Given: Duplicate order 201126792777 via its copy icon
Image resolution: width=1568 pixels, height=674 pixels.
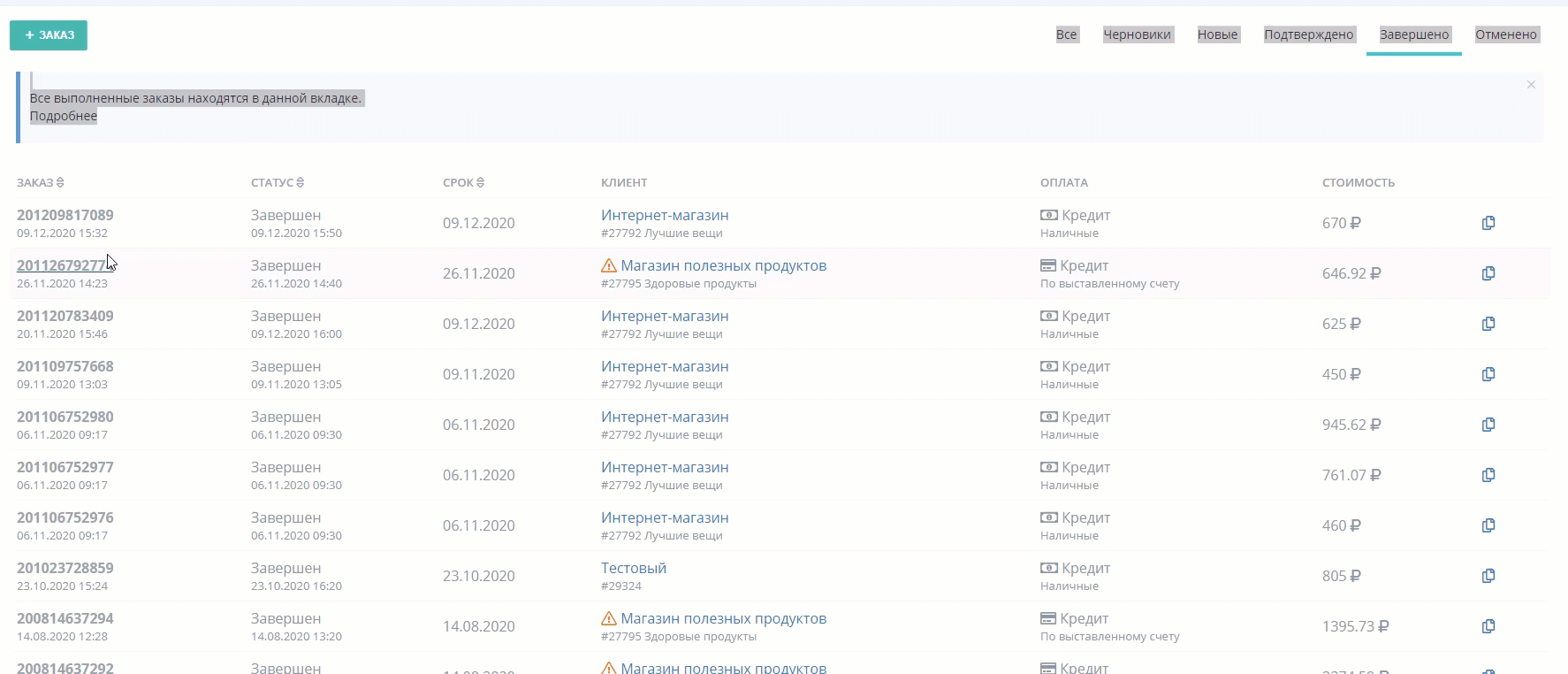Looking at the screenshot, I should 1488,273.
